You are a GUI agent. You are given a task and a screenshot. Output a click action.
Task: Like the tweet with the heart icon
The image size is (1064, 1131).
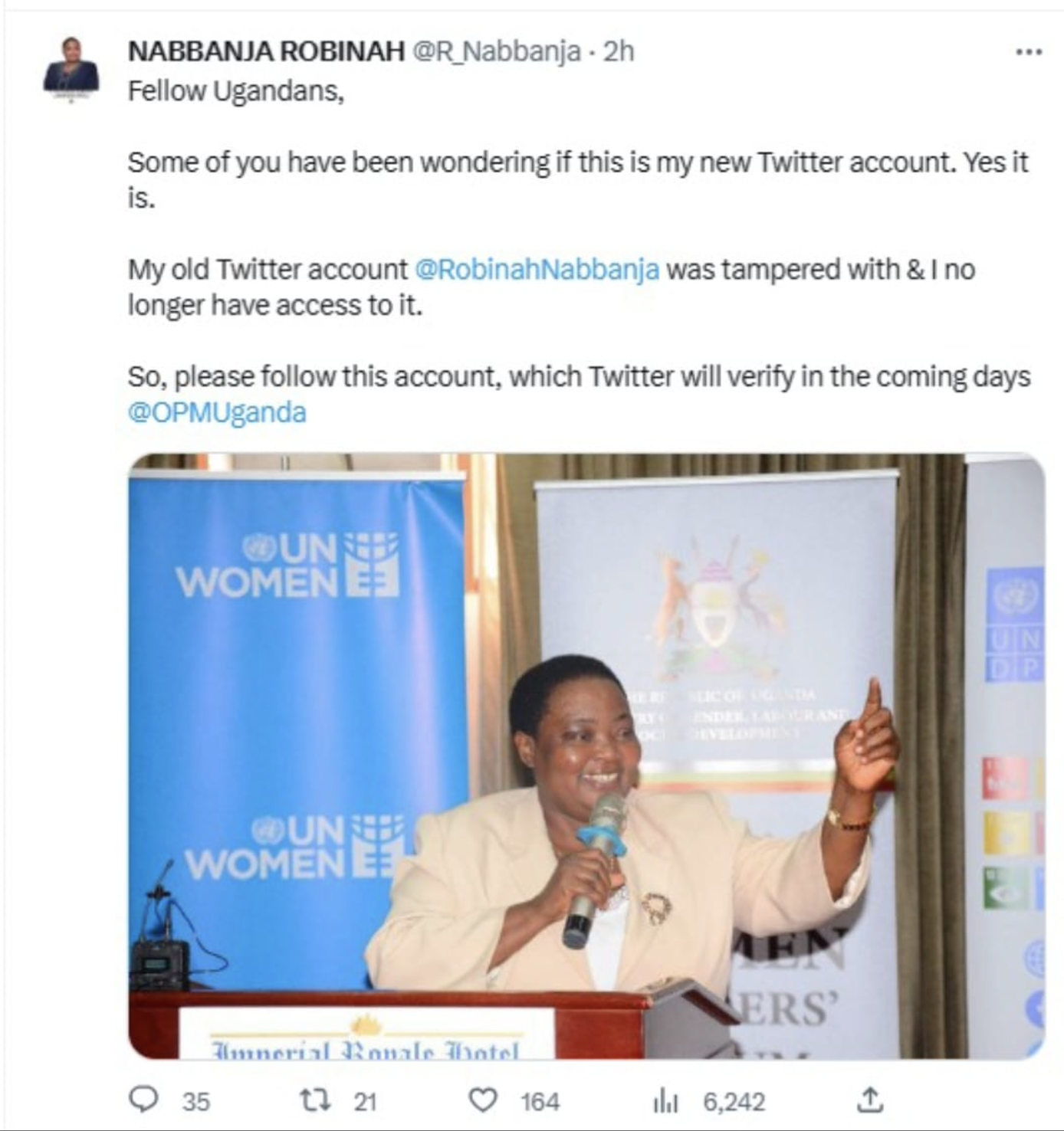tap(482, 1100)
